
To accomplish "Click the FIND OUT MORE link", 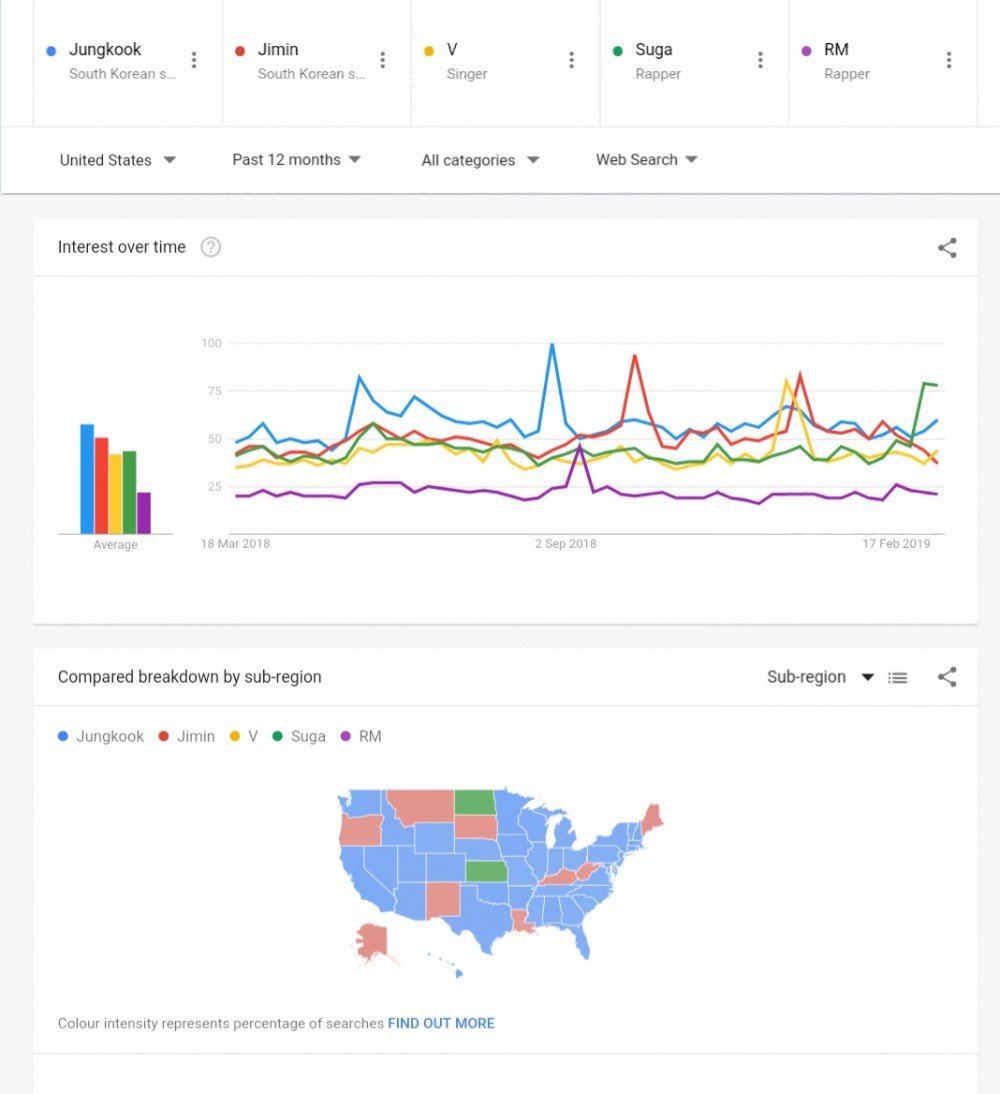I will [x=441, y=1023].
